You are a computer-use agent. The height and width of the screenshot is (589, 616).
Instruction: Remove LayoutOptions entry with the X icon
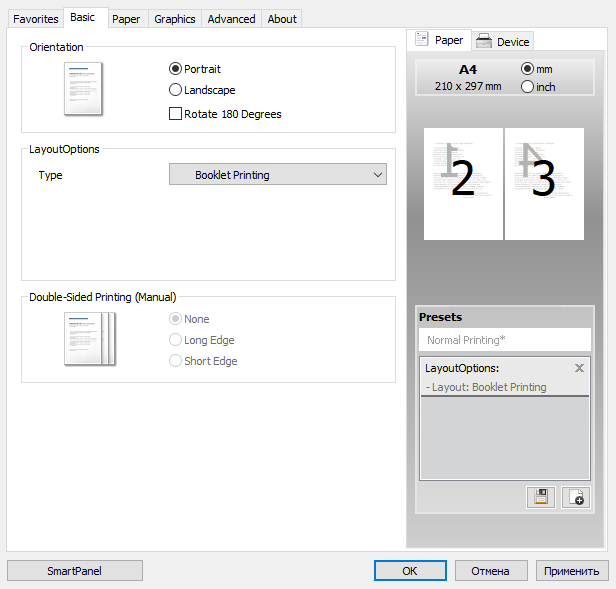[579, 368]
